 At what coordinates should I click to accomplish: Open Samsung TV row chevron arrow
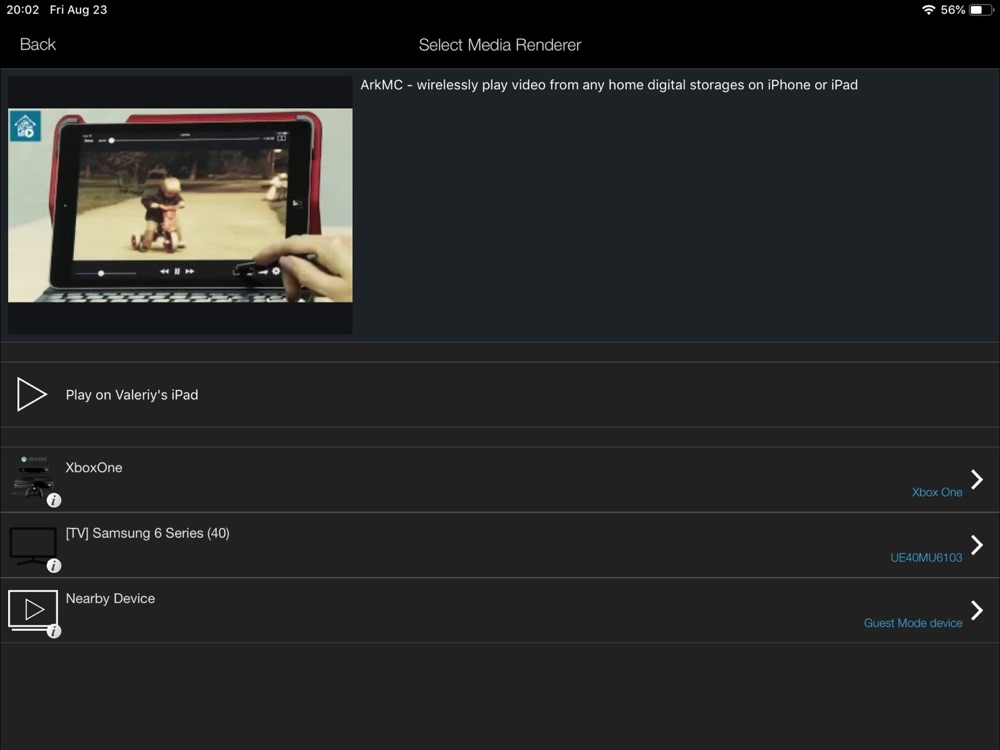coord(976,545)
